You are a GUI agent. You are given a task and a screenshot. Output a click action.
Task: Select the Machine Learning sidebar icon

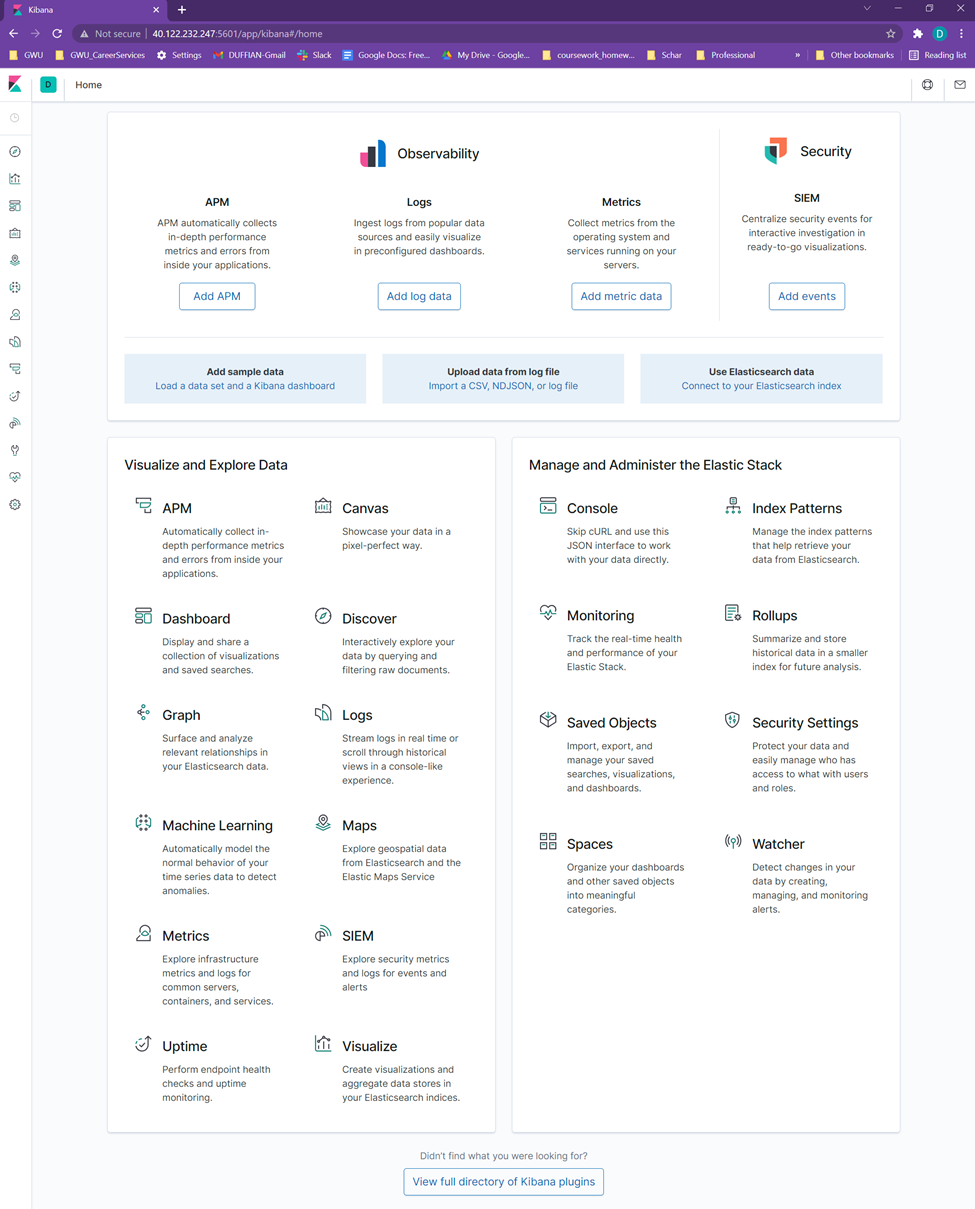click(x=14, y=287)
